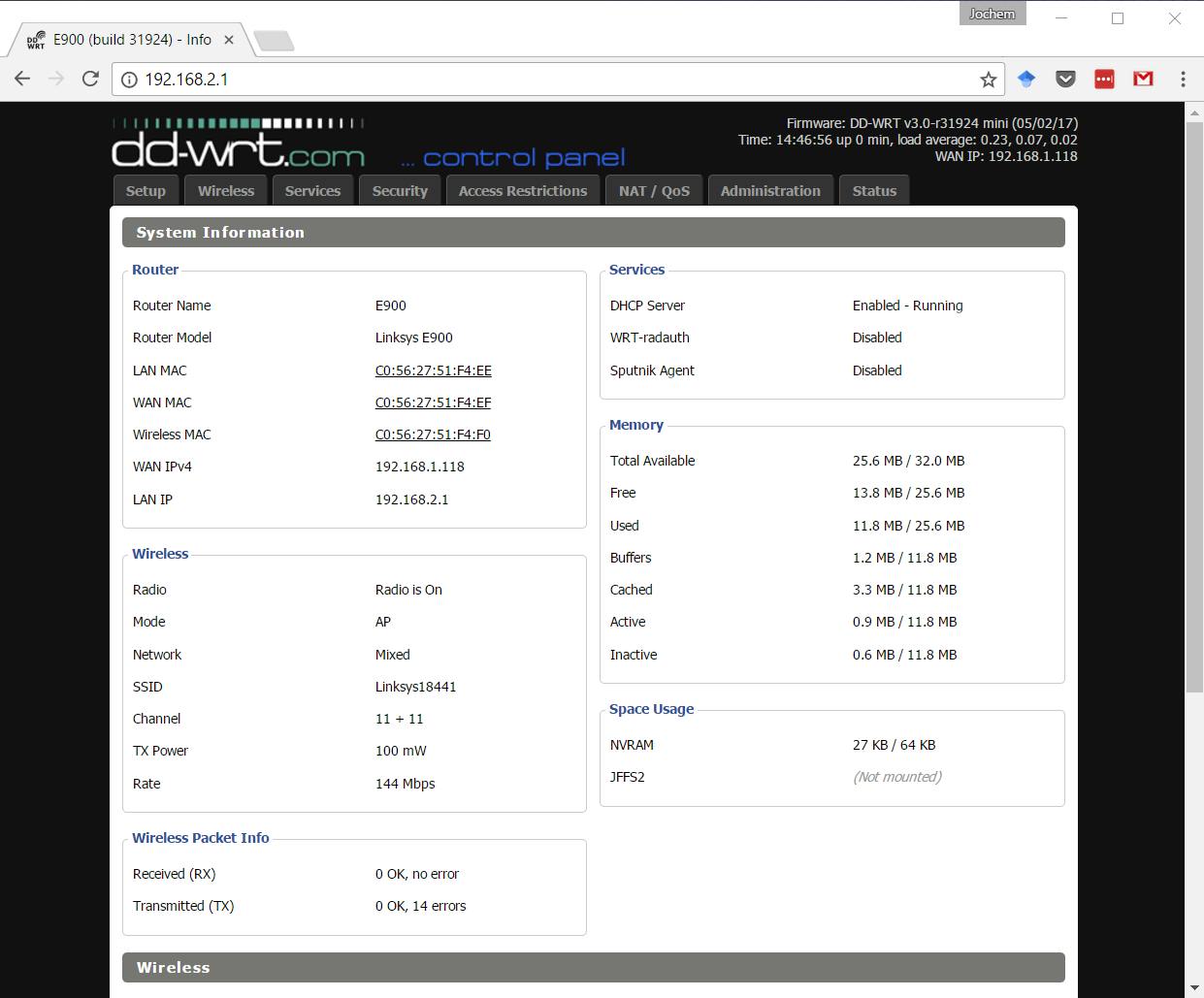Click the Wireless MAC address link
Image resolution: width=1204 pixels, height=998 pixels.
(x=433, y=435)
